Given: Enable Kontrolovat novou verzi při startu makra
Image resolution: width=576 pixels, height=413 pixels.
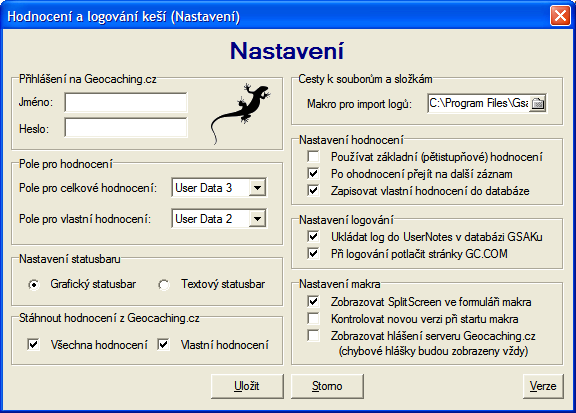Looking at the screenshot, I should pos(313,318).
